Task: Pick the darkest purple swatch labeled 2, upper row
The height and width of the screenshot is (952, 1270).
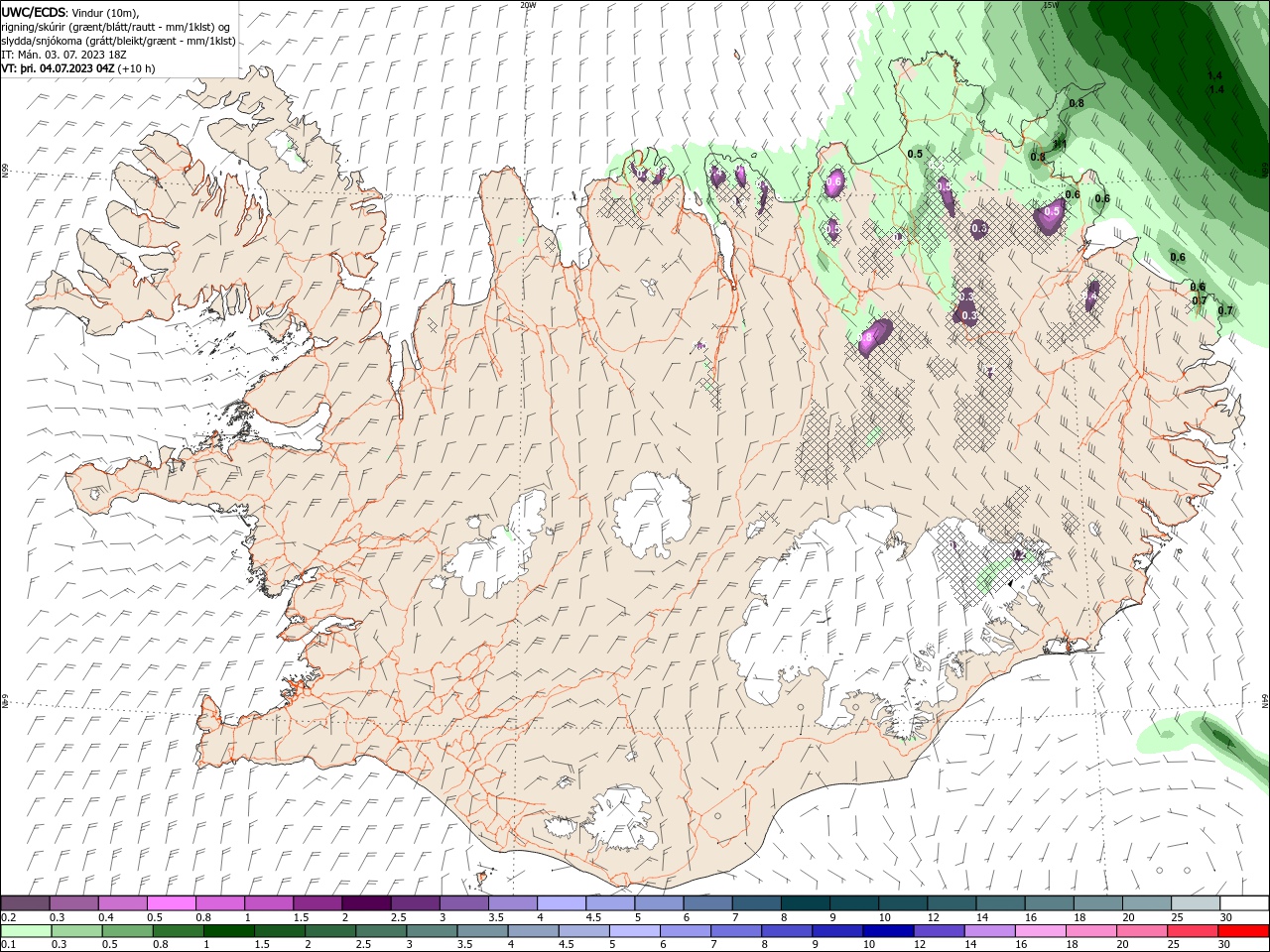Action: (366, 903)
